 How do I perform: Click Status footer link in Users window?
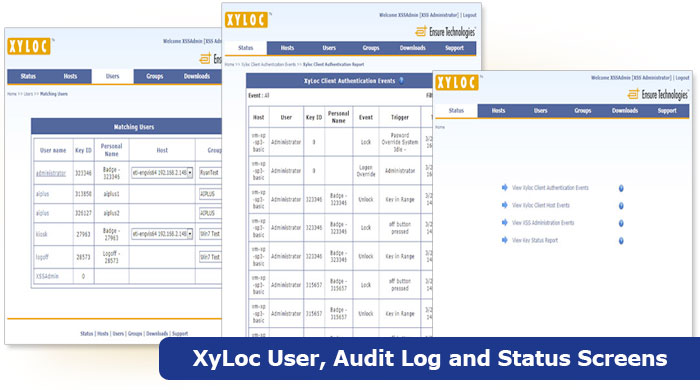87,333
